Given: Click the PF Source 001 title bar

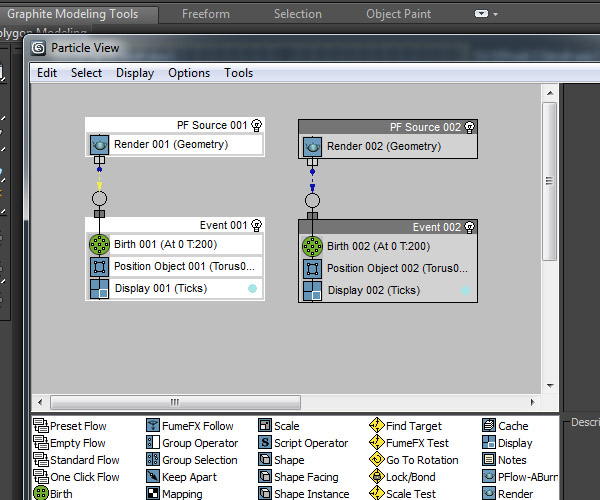Looking at the screenshot, I should (x=174, y=125).
